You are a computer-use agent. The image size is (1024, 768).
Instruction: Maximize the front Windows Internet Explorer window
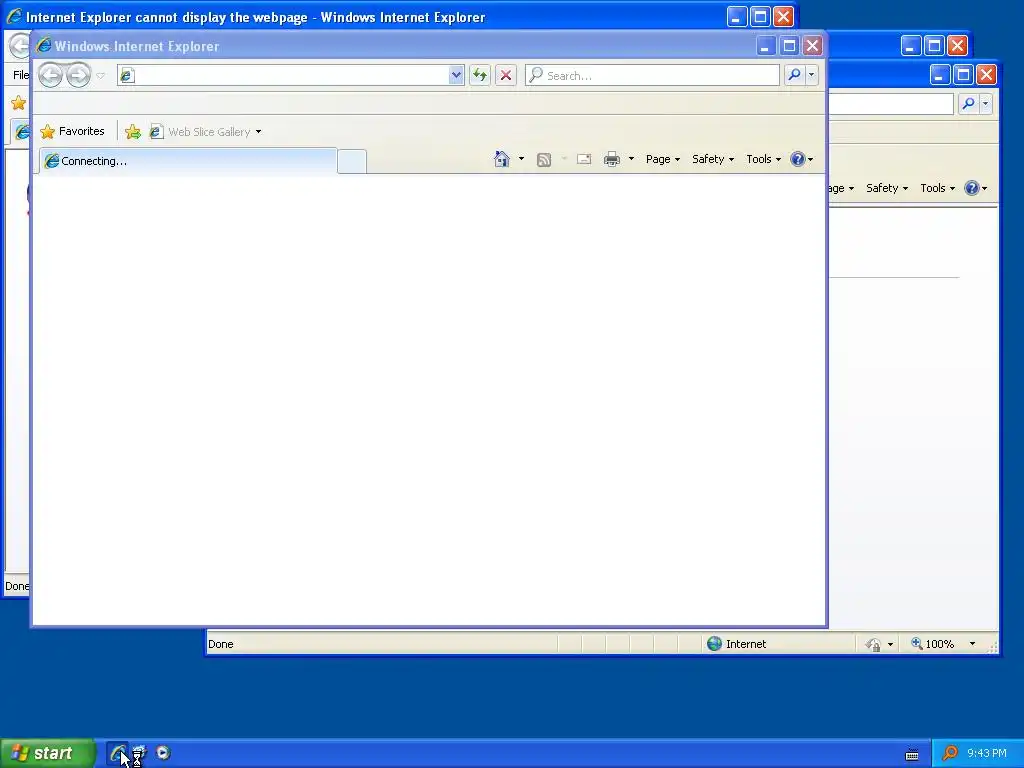(x=789, y=46)
